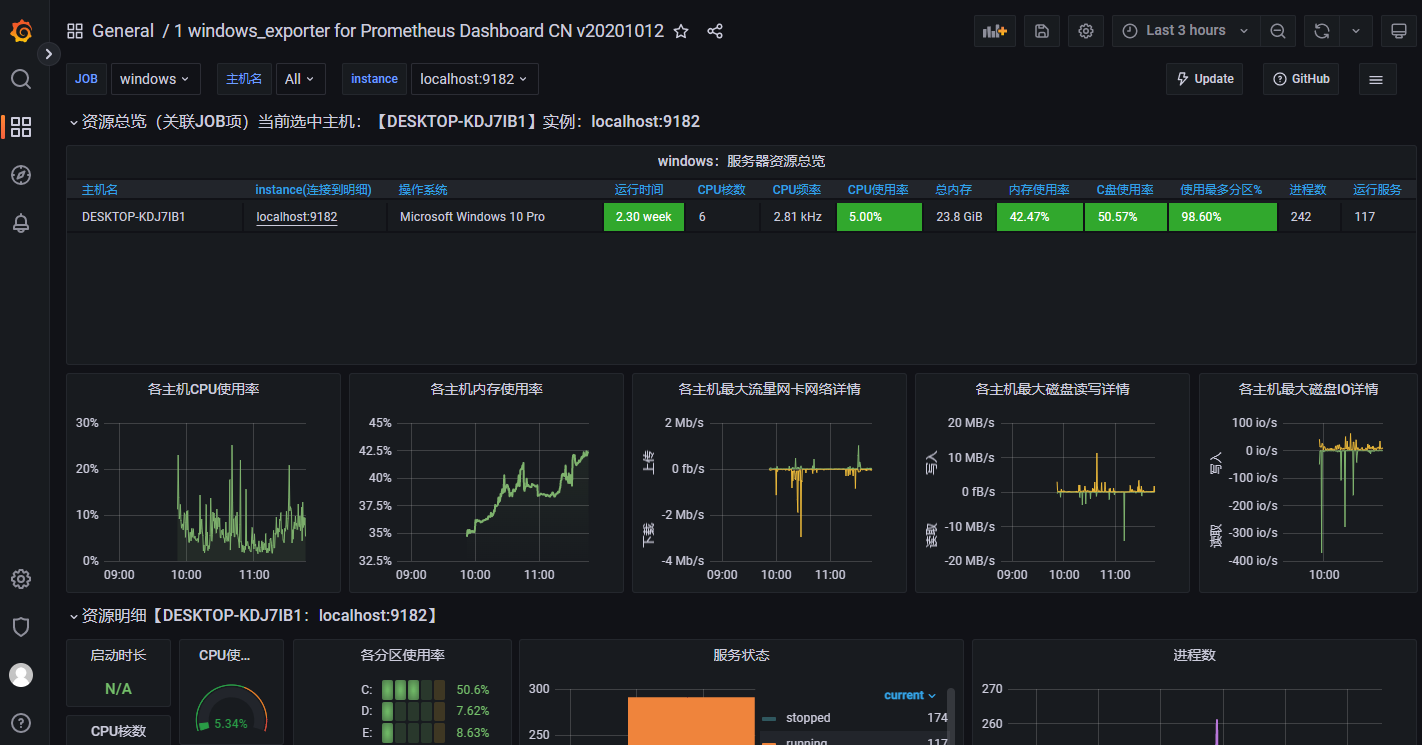This screenshot has height=745, width=1422.
Task: Zoom out the time range
Action: pyautogui.click(x=1277, y=31)
